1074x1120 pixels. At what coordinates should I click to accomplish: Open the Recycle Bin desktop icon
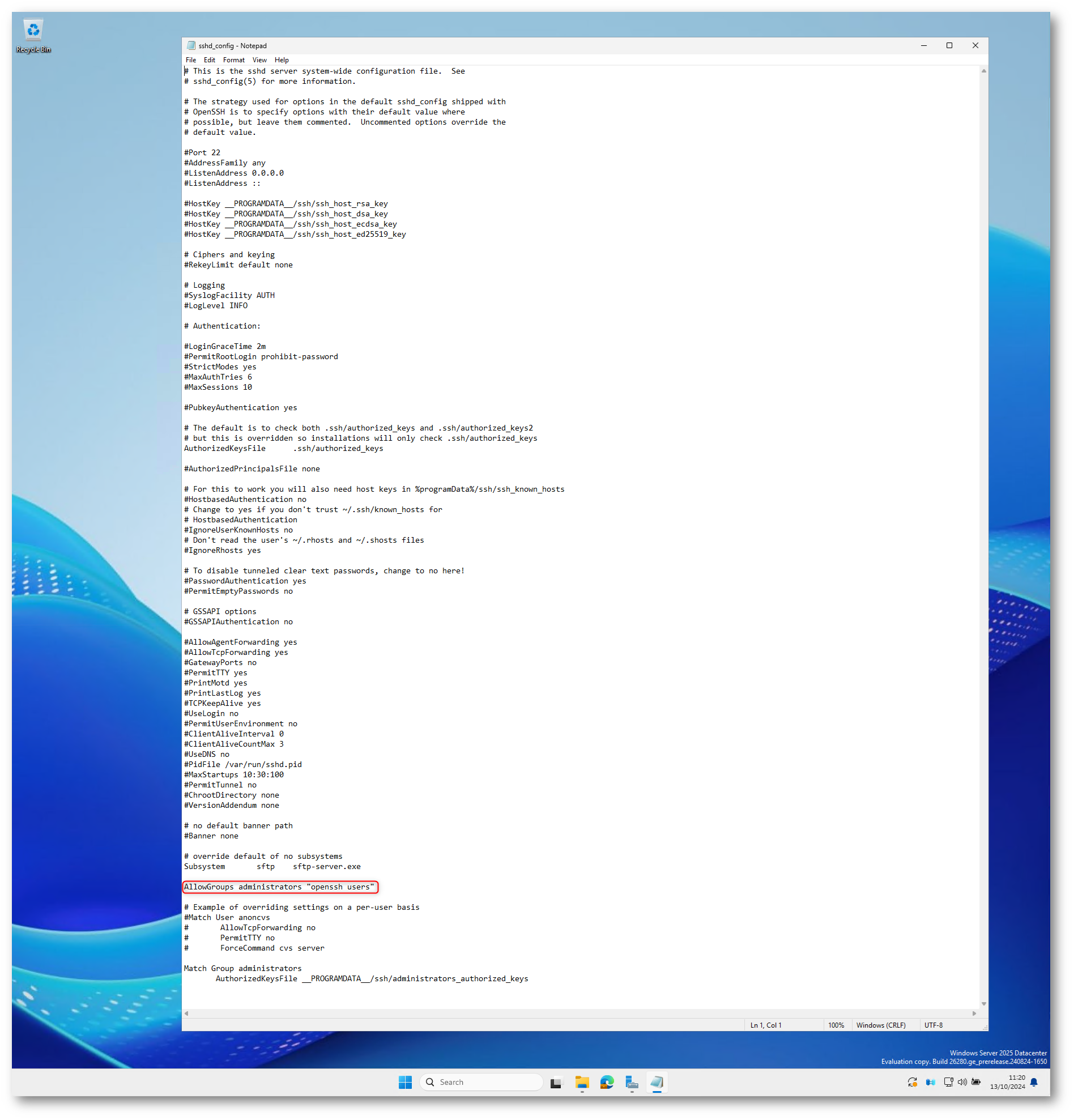click(x=33, y=36)
